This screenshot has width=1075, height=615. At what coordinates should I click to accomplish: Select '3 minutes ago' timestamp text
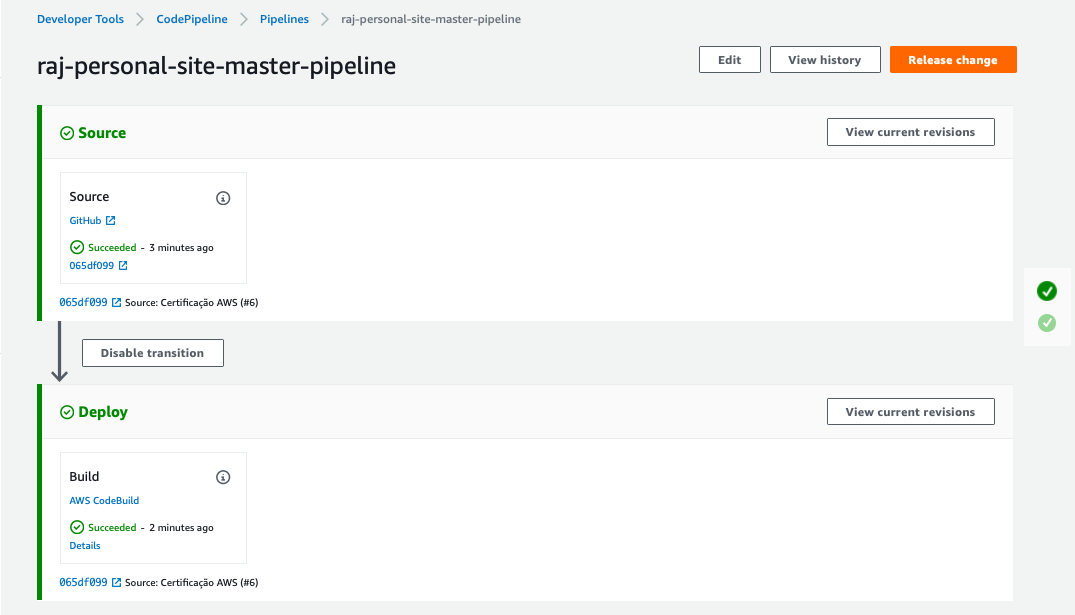click(x=182, y=248)
